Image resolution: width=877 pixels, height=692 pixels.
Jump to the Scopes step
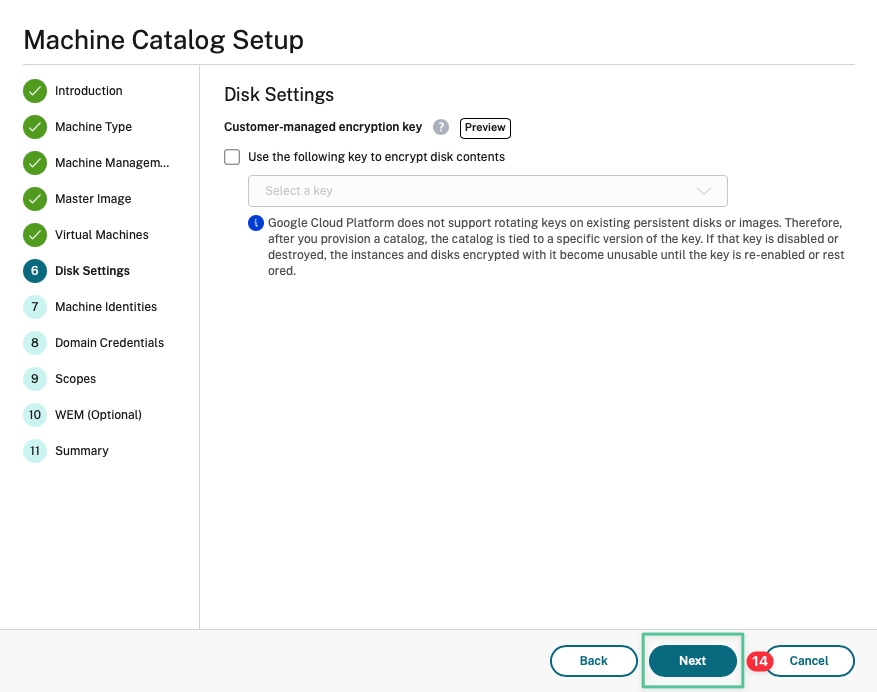pyautogui.click(x=75, y=379)
